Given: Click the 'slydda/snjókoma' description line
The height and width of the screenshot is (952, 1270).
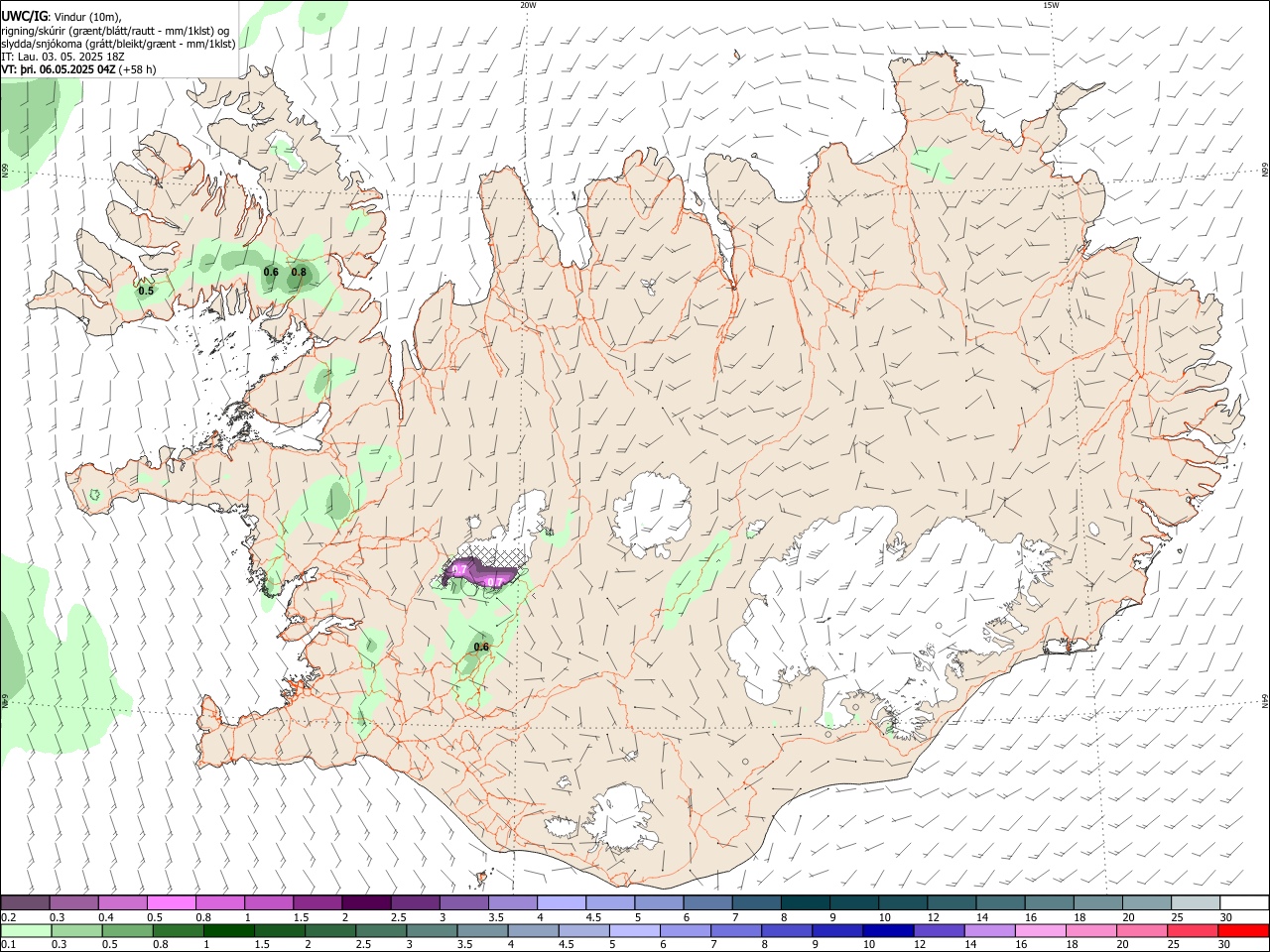Looking at the screenshot, I should pos(118,44).
